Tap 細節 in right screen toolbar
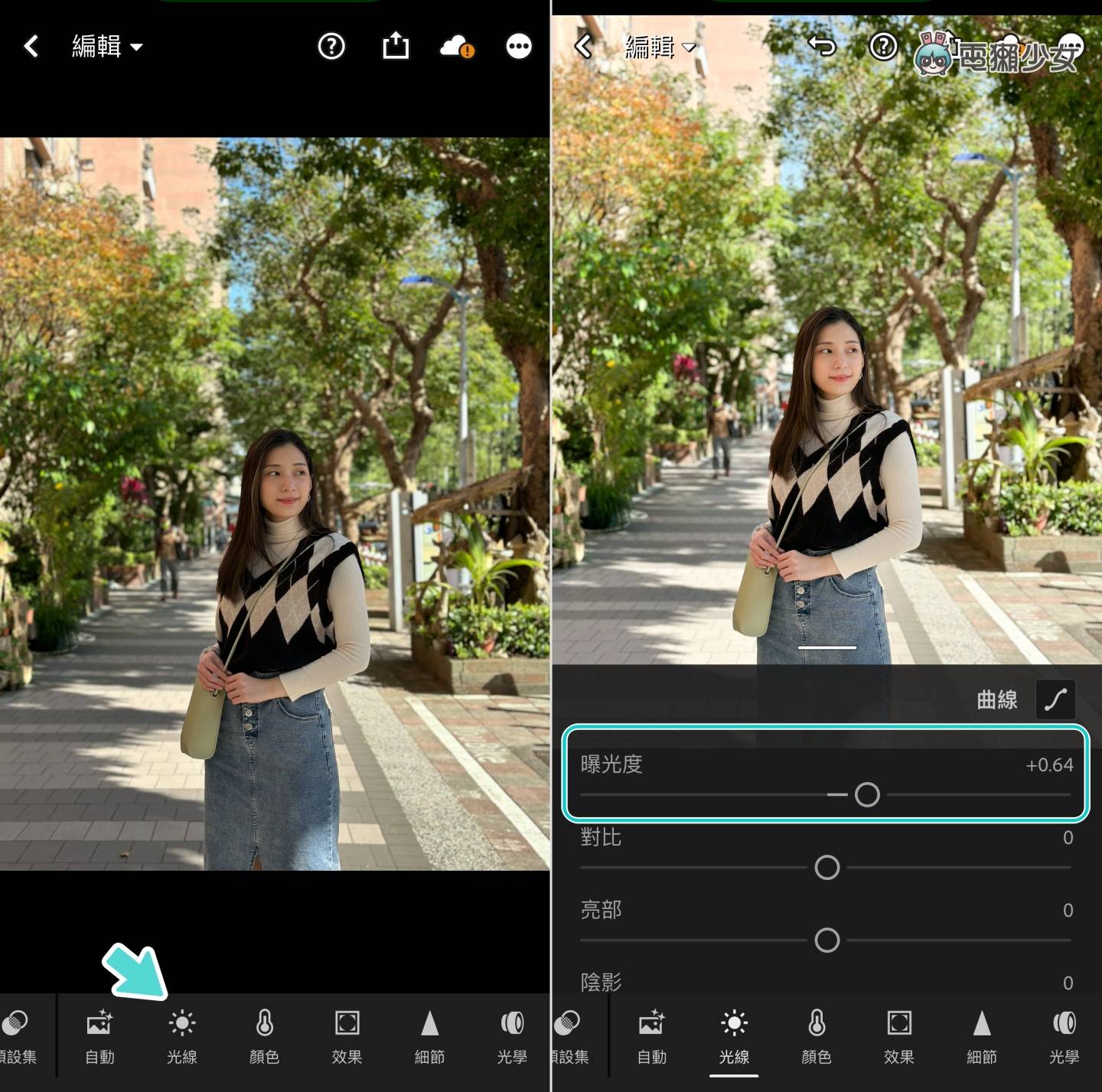This screenshot has width=1102, height=1092. coord(982,1037)
